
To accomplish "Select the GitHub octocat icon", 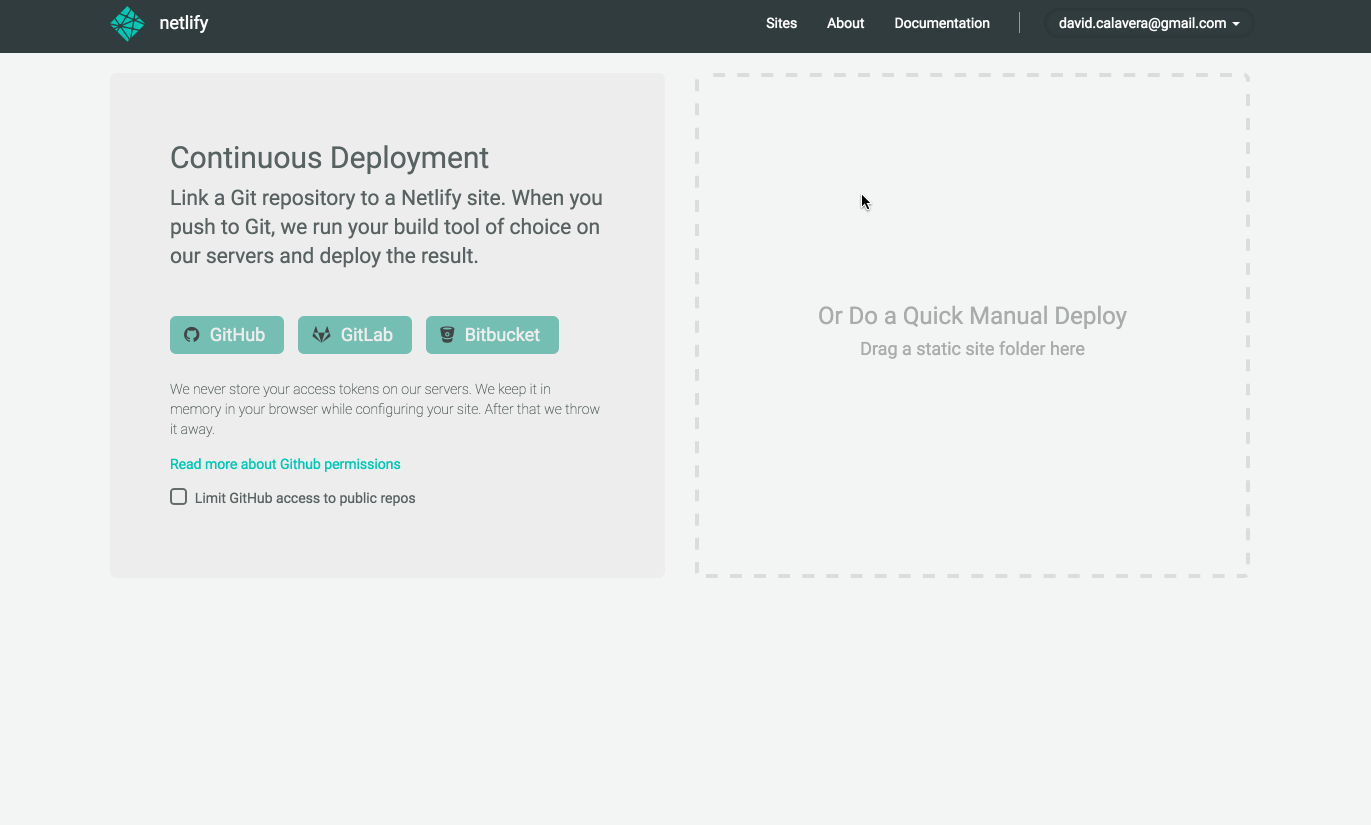I will point(192,334).
